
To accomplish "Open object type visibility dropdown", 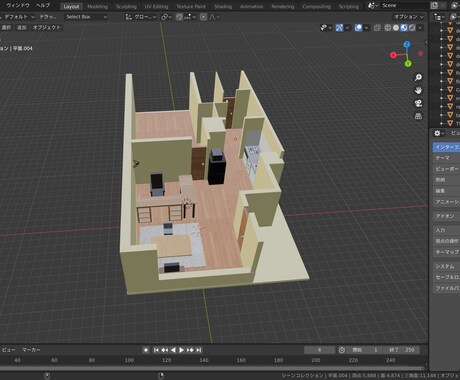I will (x=326, y=28).
